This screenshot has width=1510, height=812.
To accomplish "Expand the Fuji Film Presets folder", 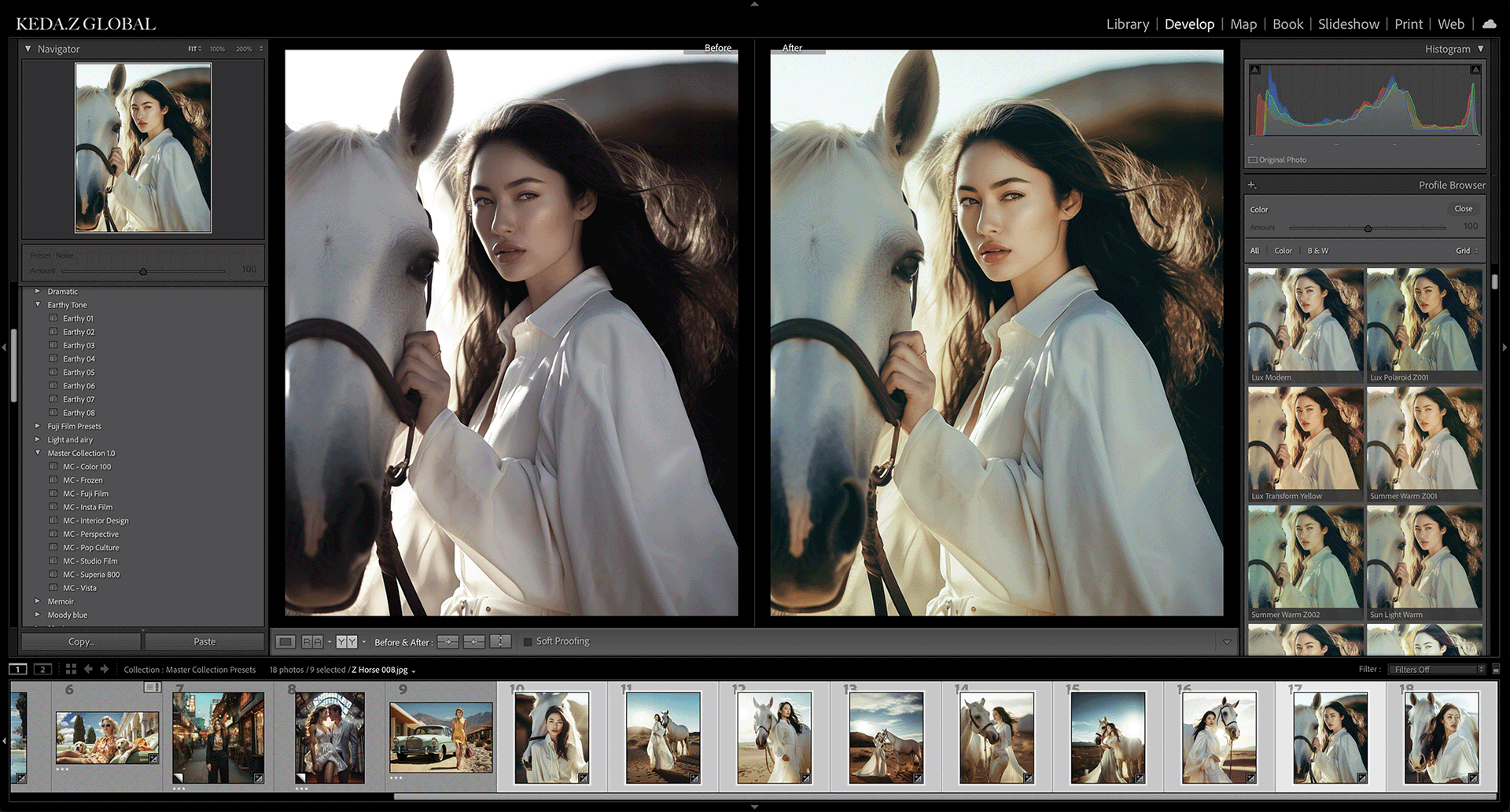I will pos(38,426).
